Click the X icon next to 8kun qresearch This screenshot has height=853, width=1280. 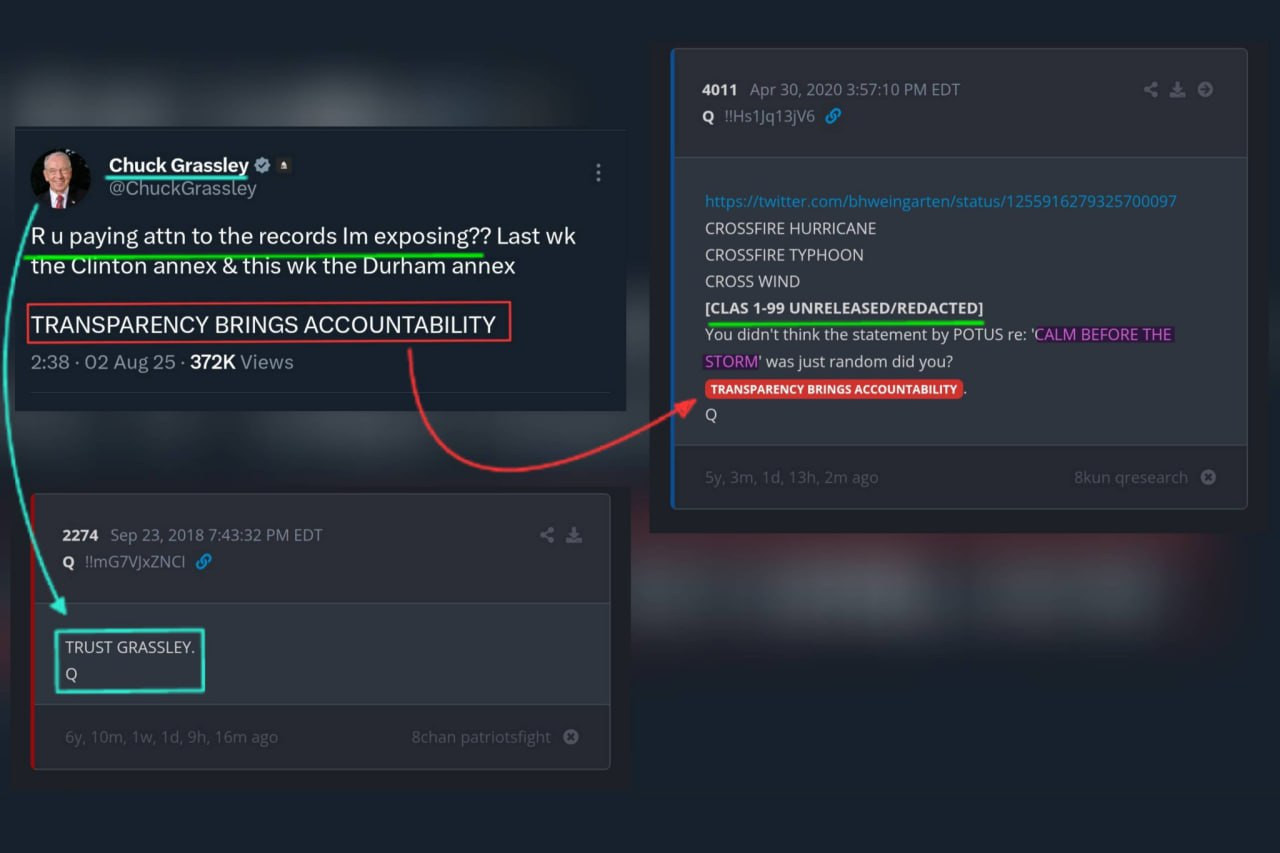click(1208, 477)
